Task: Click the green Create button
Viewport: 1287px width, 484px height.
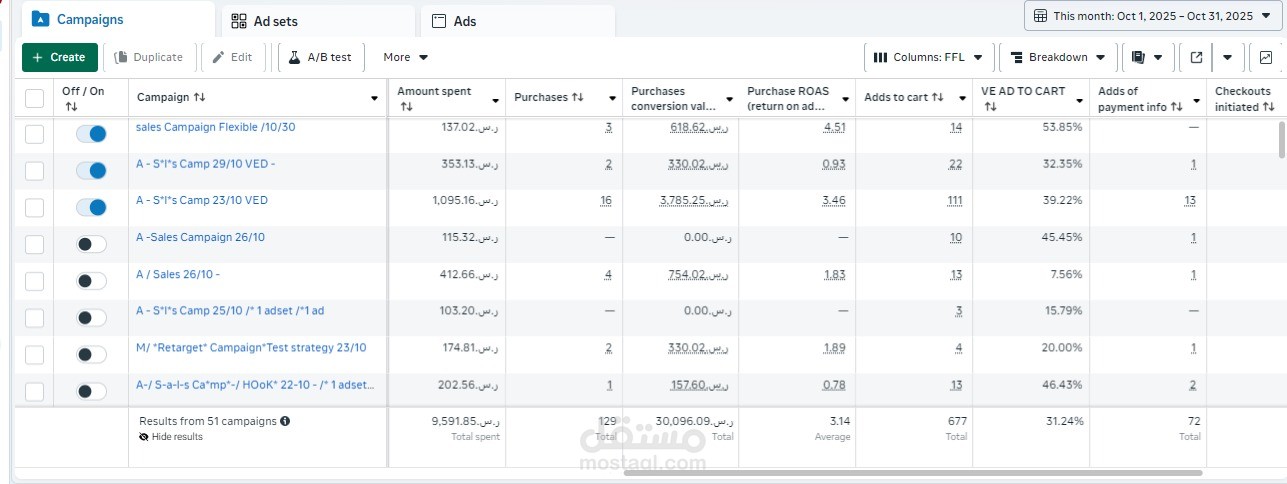Action: (x=60, y=57)
